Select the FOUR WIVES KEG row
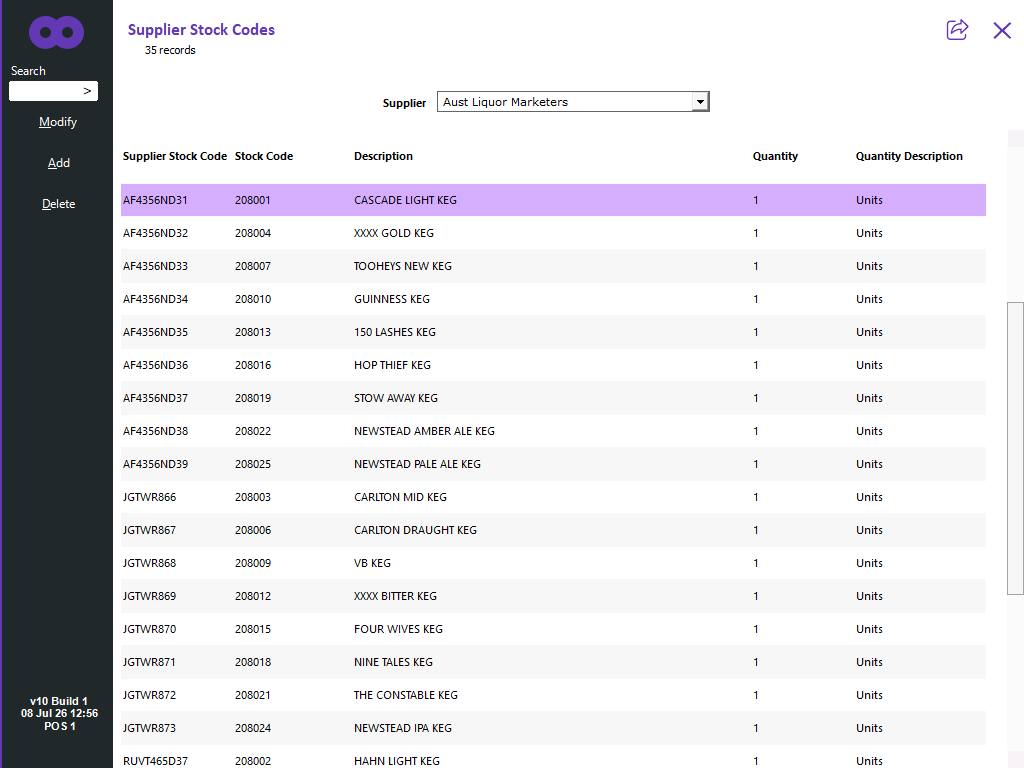Image resolution: width=1024 pixels, height=768 pixels. 553,629
